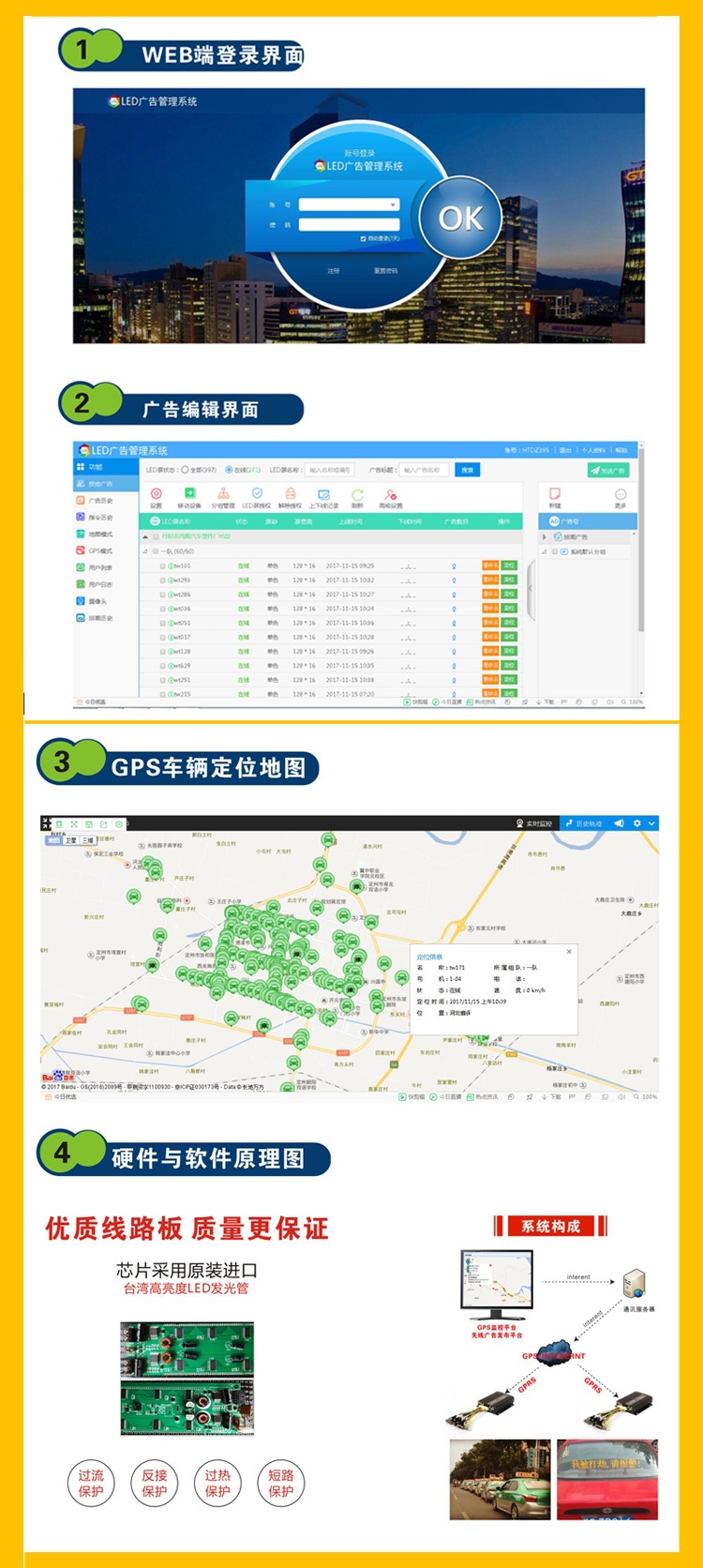Viewport: 703px width, 1568px height.
Task: Click the 退出 logout link
Action: pyautogui.click(x=565, y=451)
